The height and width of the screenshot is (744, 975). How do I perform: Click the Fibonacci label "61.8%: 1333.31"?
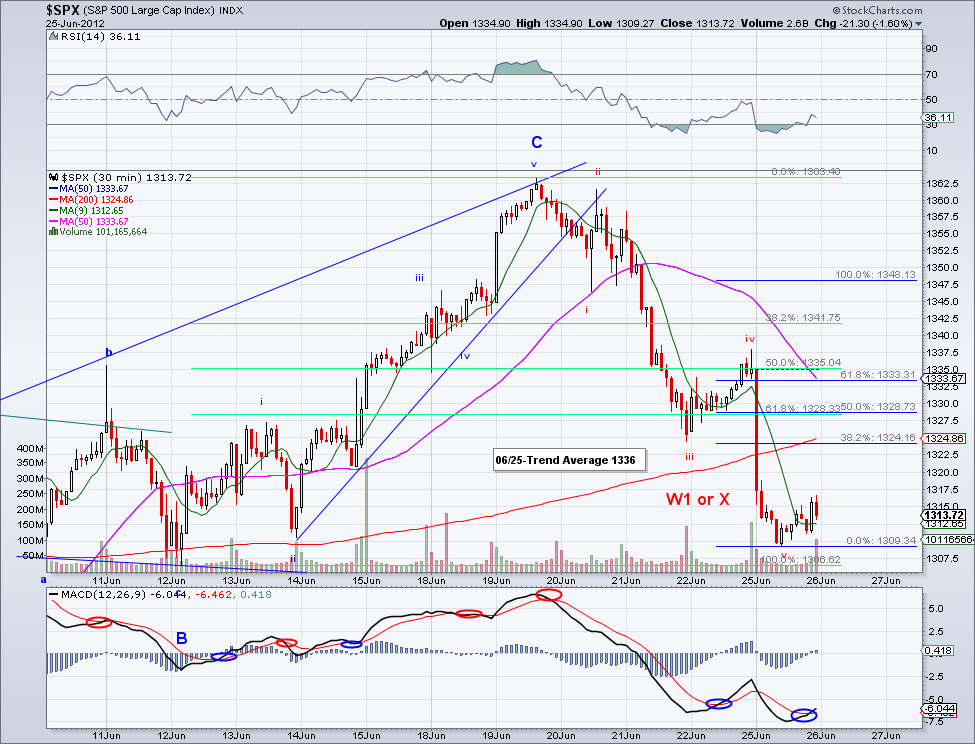point(878,375)
